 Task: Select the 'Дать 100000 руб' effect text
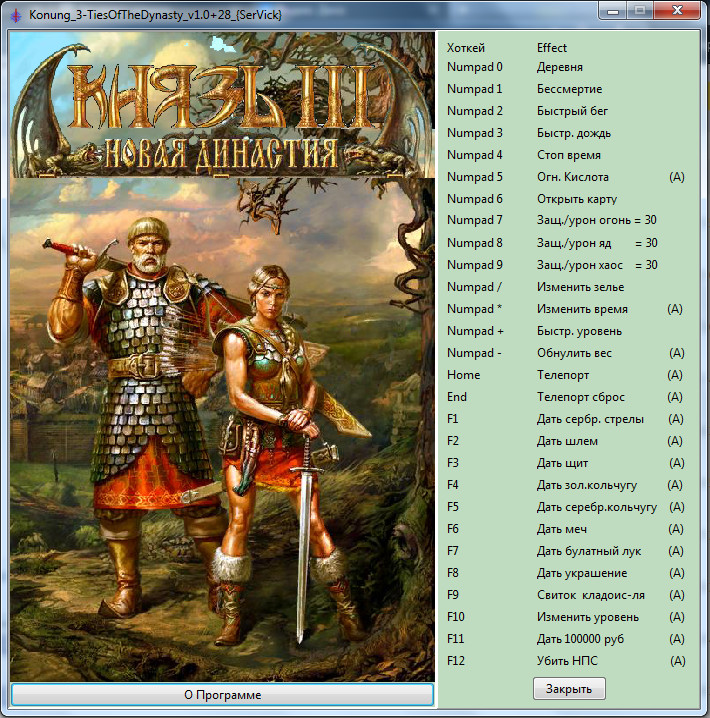click(580, 639)
